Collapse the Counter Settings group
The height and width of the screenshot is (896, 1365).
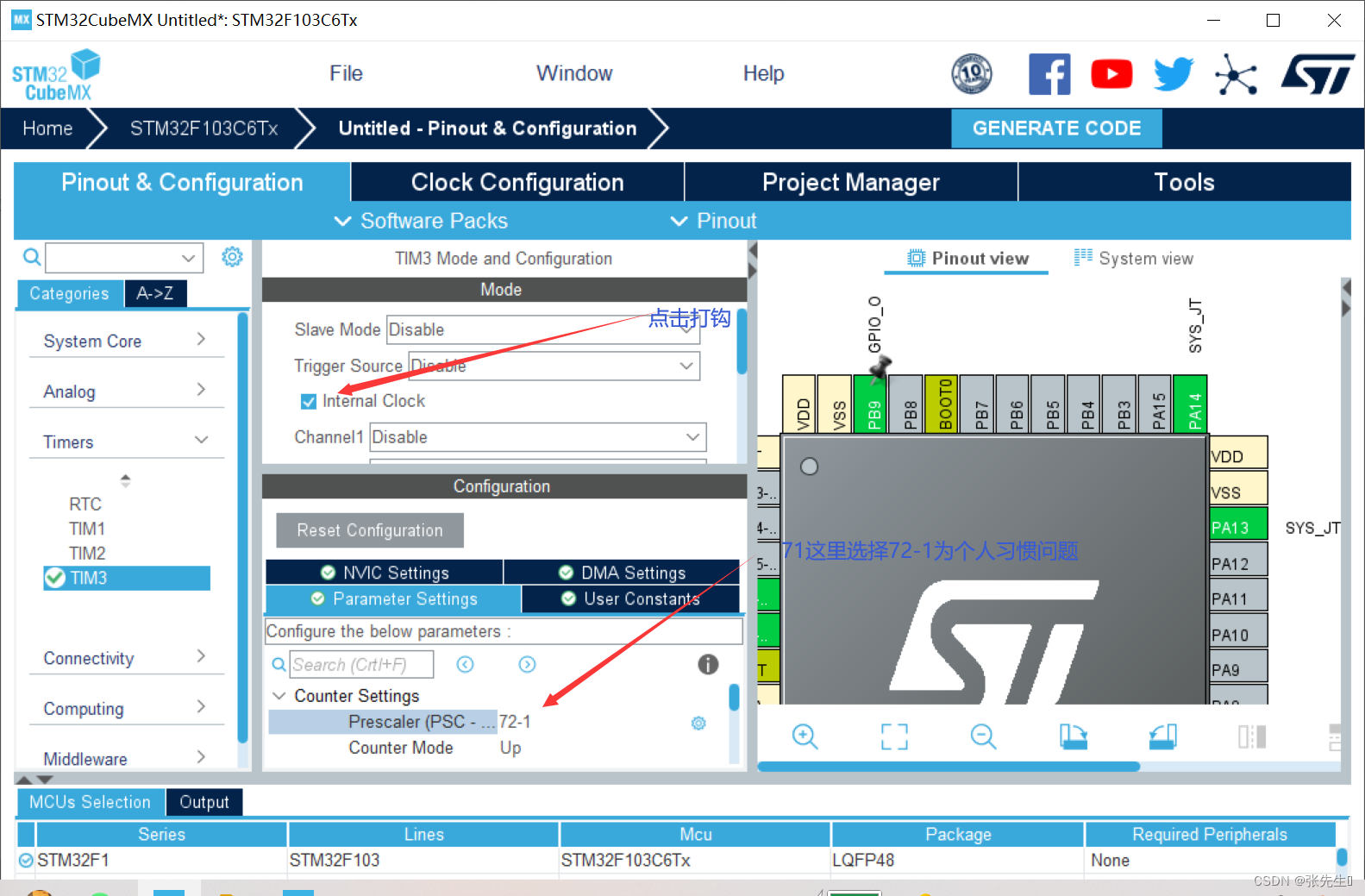(279, 696)
